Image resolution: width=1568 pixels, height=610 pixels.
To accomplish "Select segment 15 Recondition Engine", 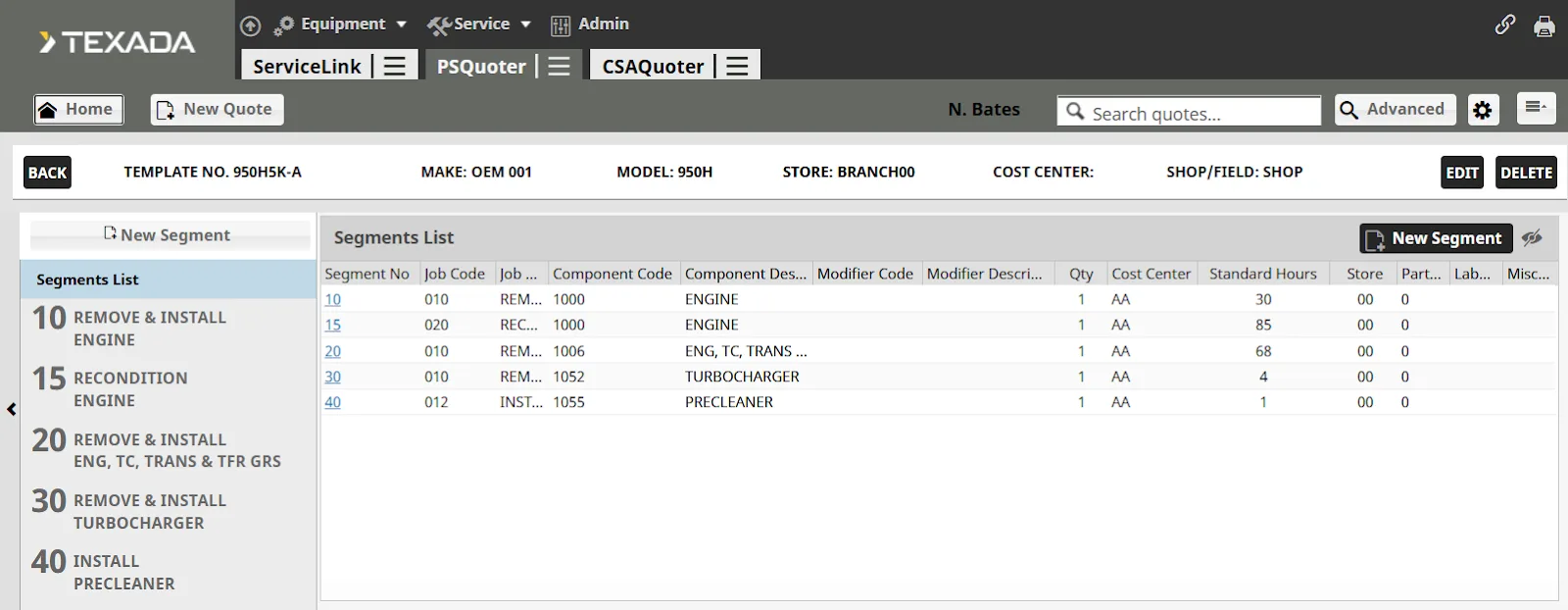I will [x=168, y=388].
